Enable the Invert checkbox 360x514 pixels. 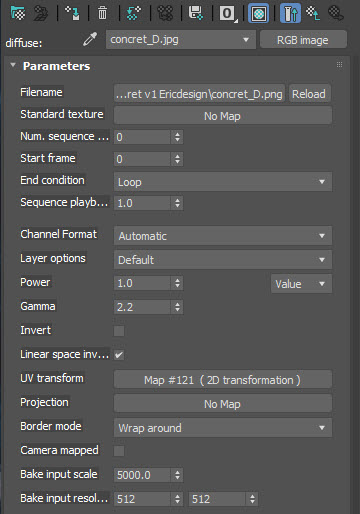coord(119,331)
